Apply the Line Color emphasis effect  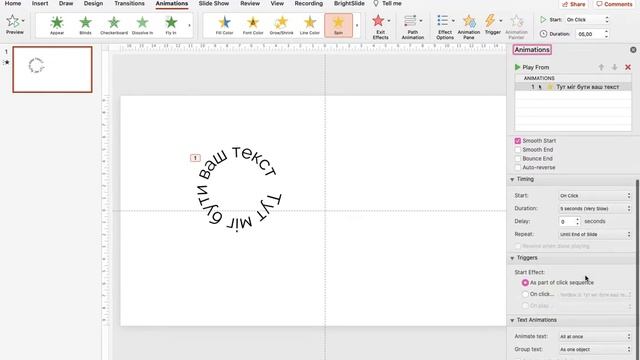pyautogui.click(x=310, y=25)
